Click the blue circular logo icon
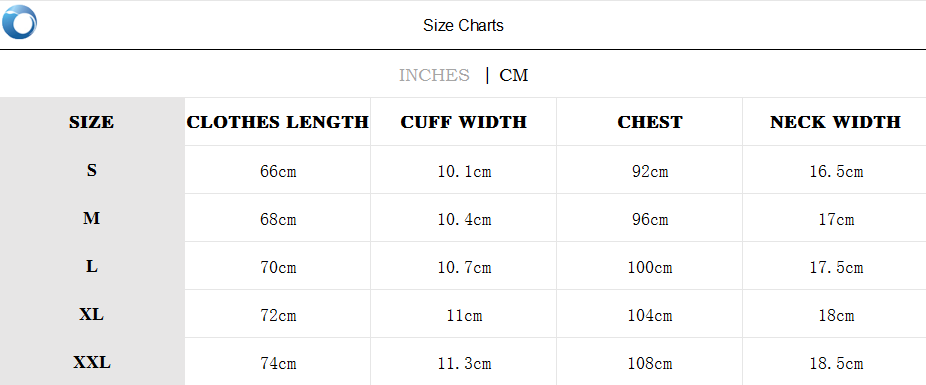926x385 pixels. click(19, 22)
